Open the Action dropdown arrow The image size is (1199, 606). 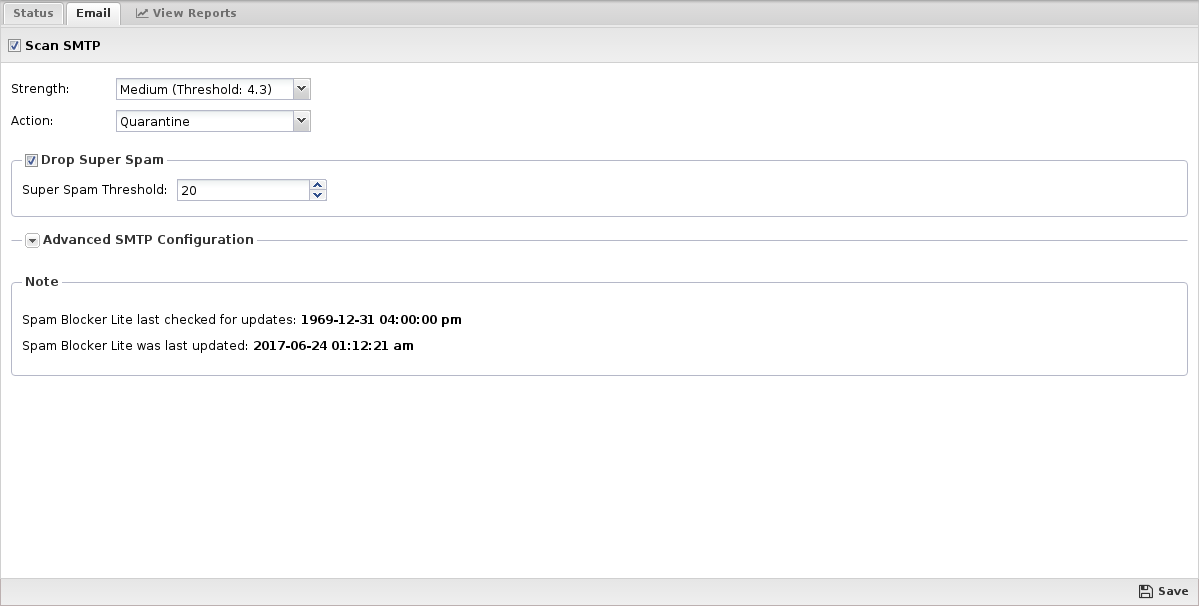[x=301, y=121]
